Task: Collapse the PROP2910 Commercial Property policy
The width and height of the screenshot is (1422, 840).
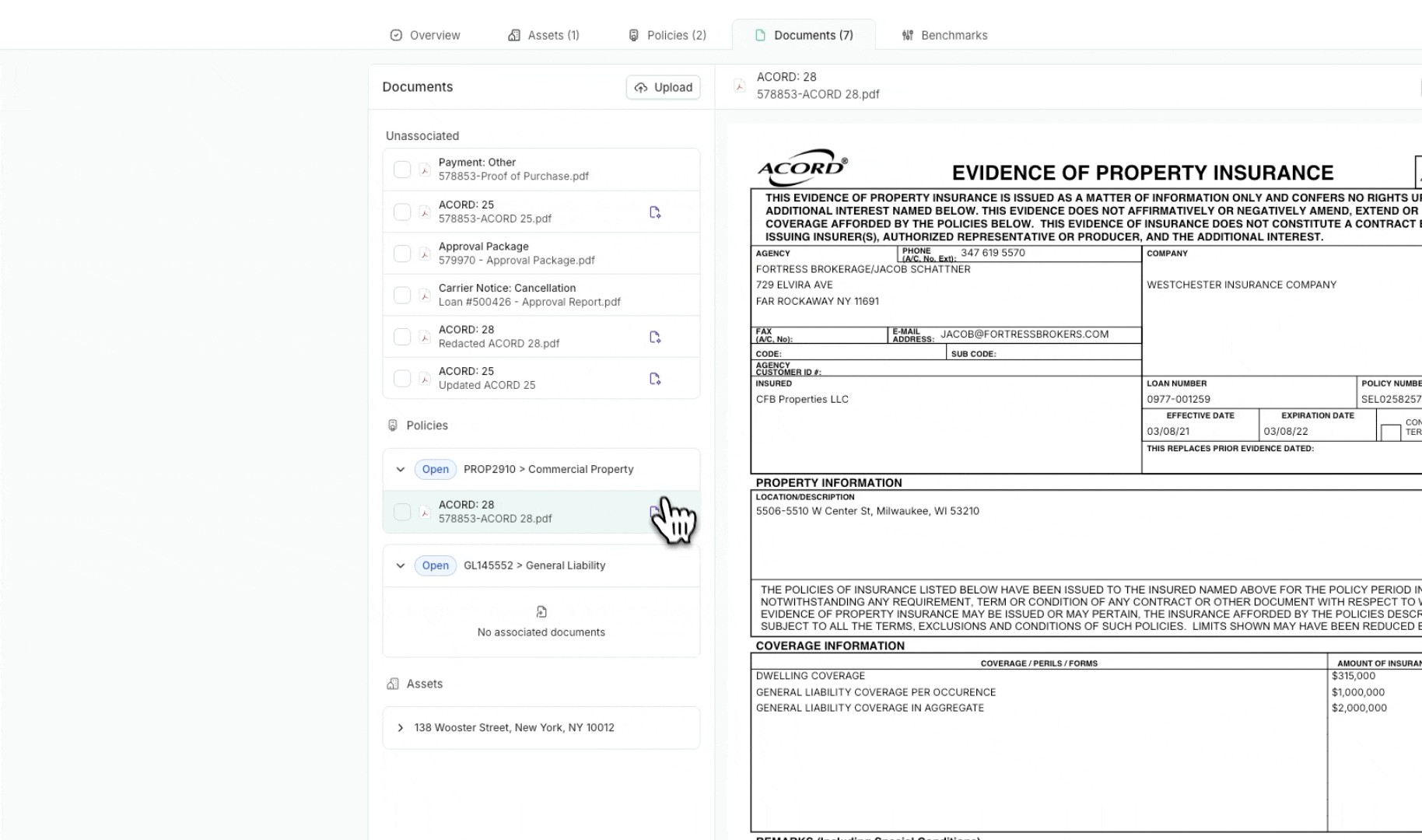Action: click(x=401, y=469)
